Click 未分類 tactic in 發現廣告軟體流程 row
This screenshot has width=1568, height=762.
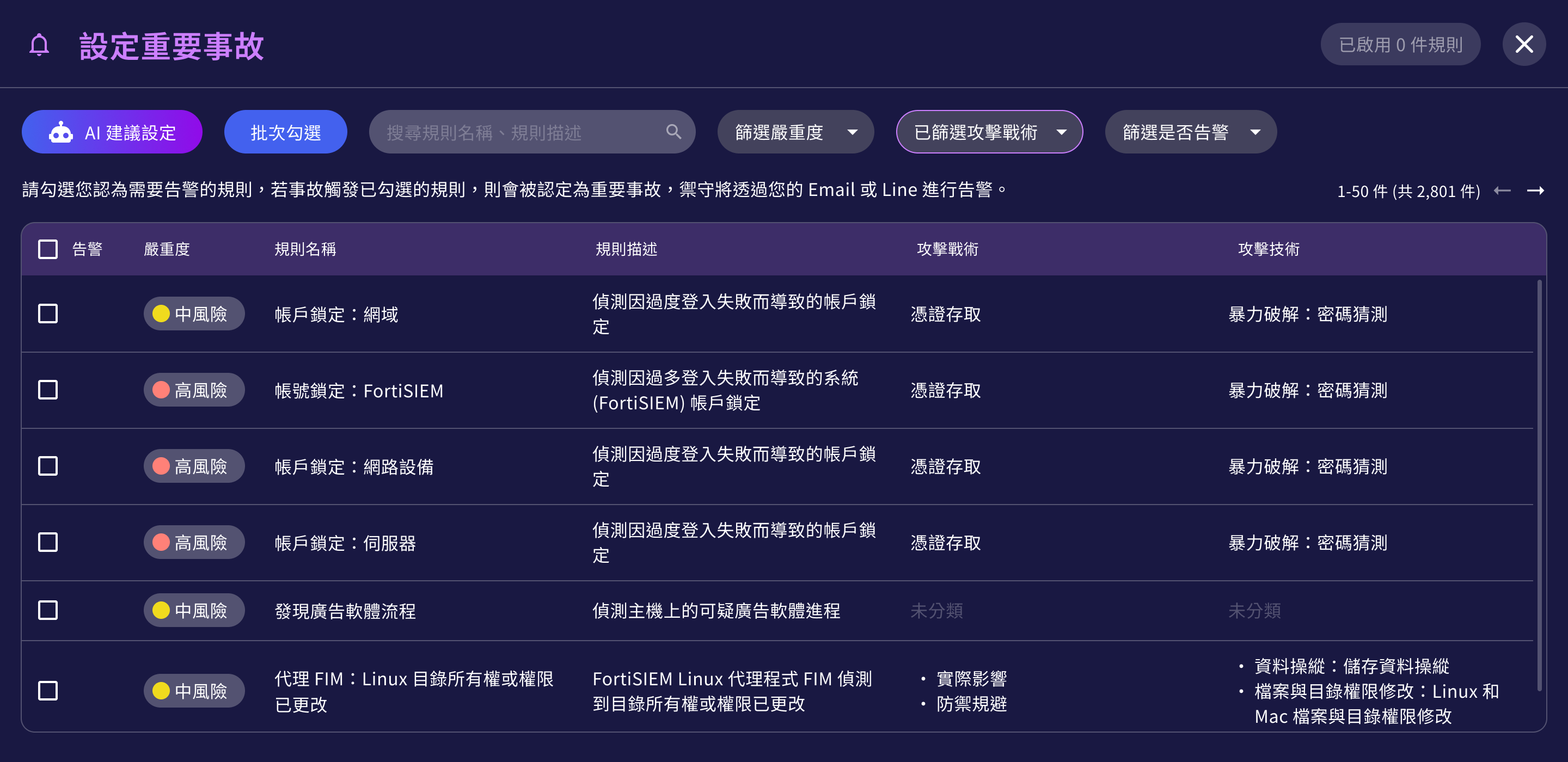[x=936, y=611]
